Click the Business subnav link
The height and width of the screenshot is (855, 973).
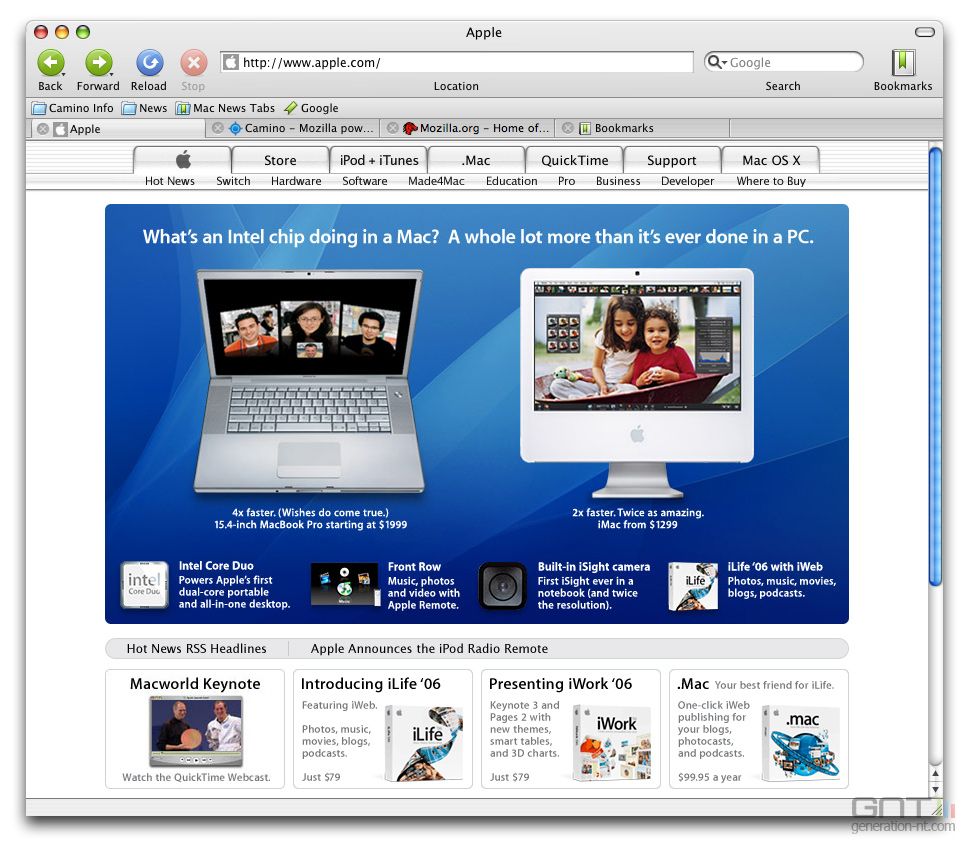[x=618, y=181]
